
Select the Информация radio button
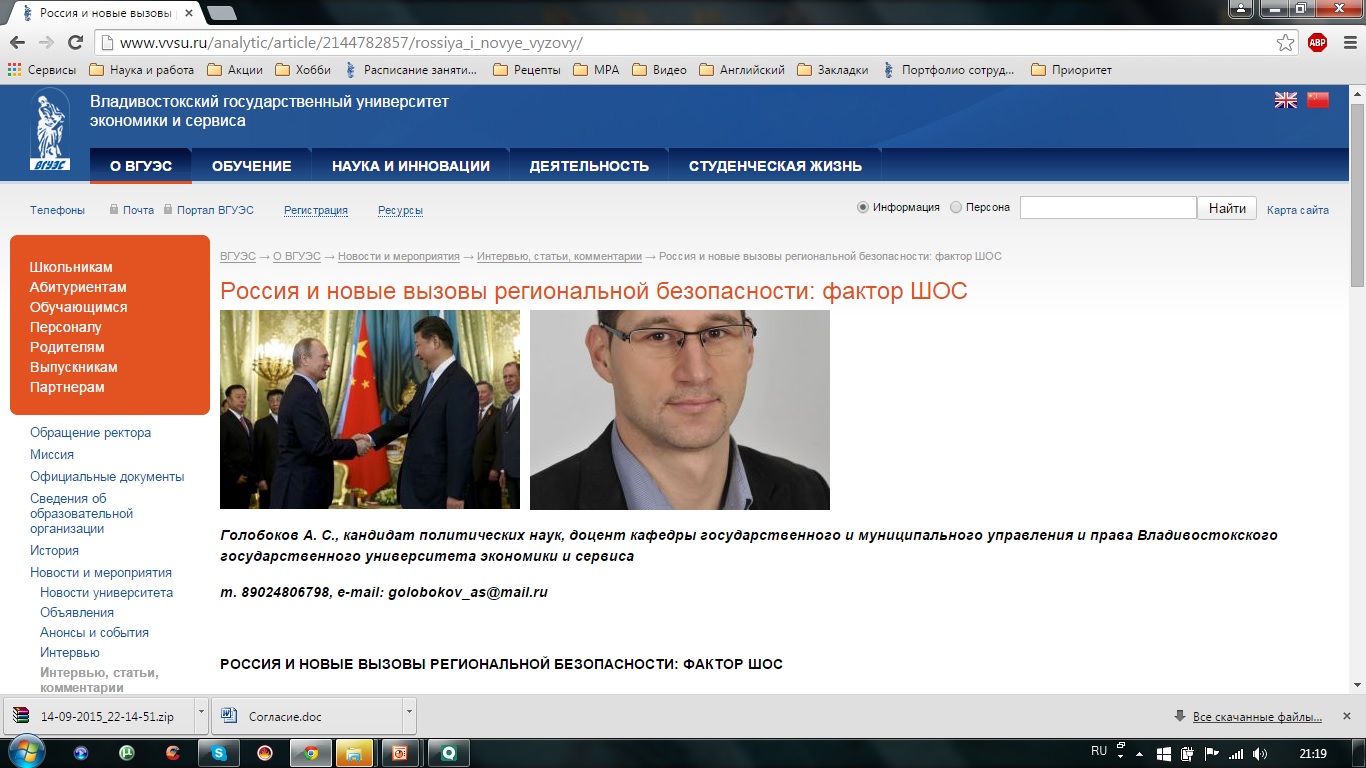point(863,208)
